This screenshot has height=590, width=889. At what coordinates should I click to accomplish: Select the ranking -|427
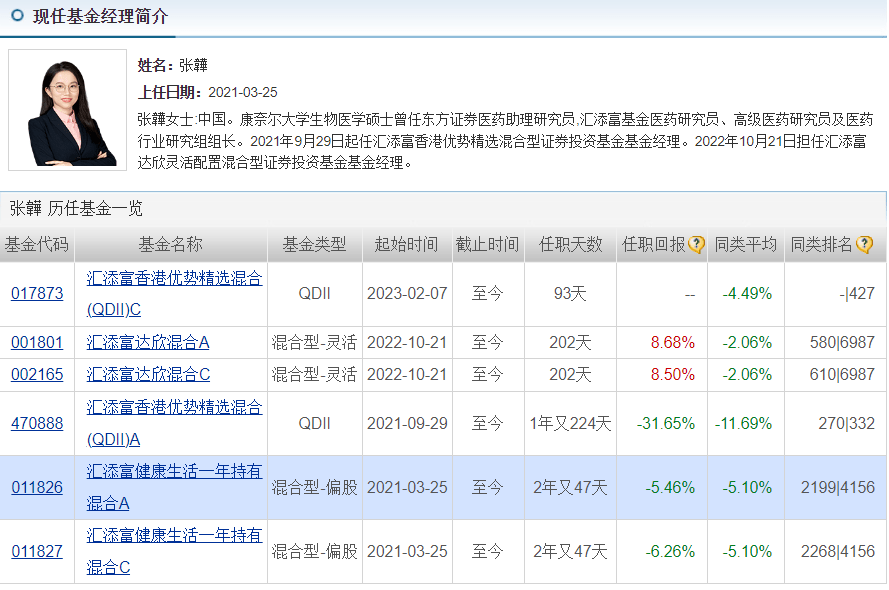[x=857, y=294]
